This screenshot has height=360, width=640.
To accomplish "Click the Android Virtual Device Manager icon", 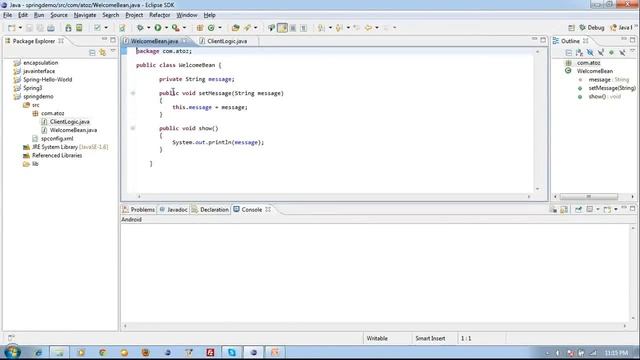I will [79, 28].
